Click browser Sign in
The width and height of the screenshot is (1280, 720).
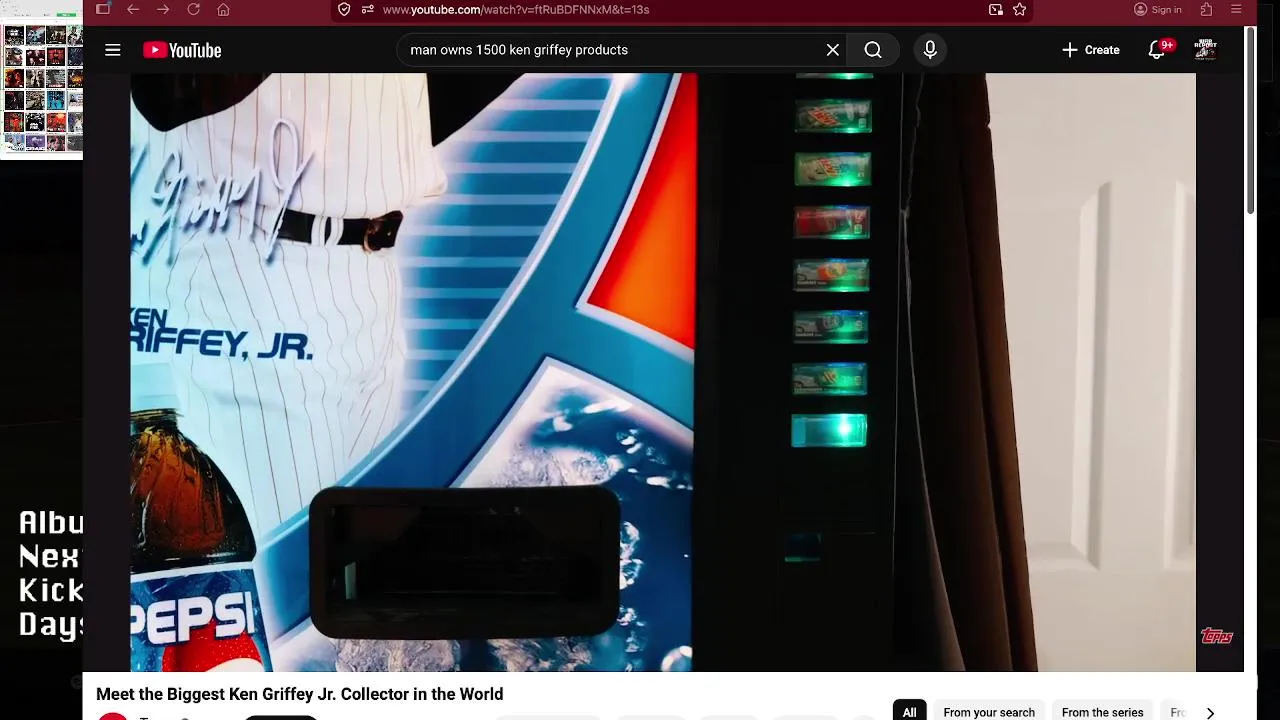click(x=1157, y=9)
